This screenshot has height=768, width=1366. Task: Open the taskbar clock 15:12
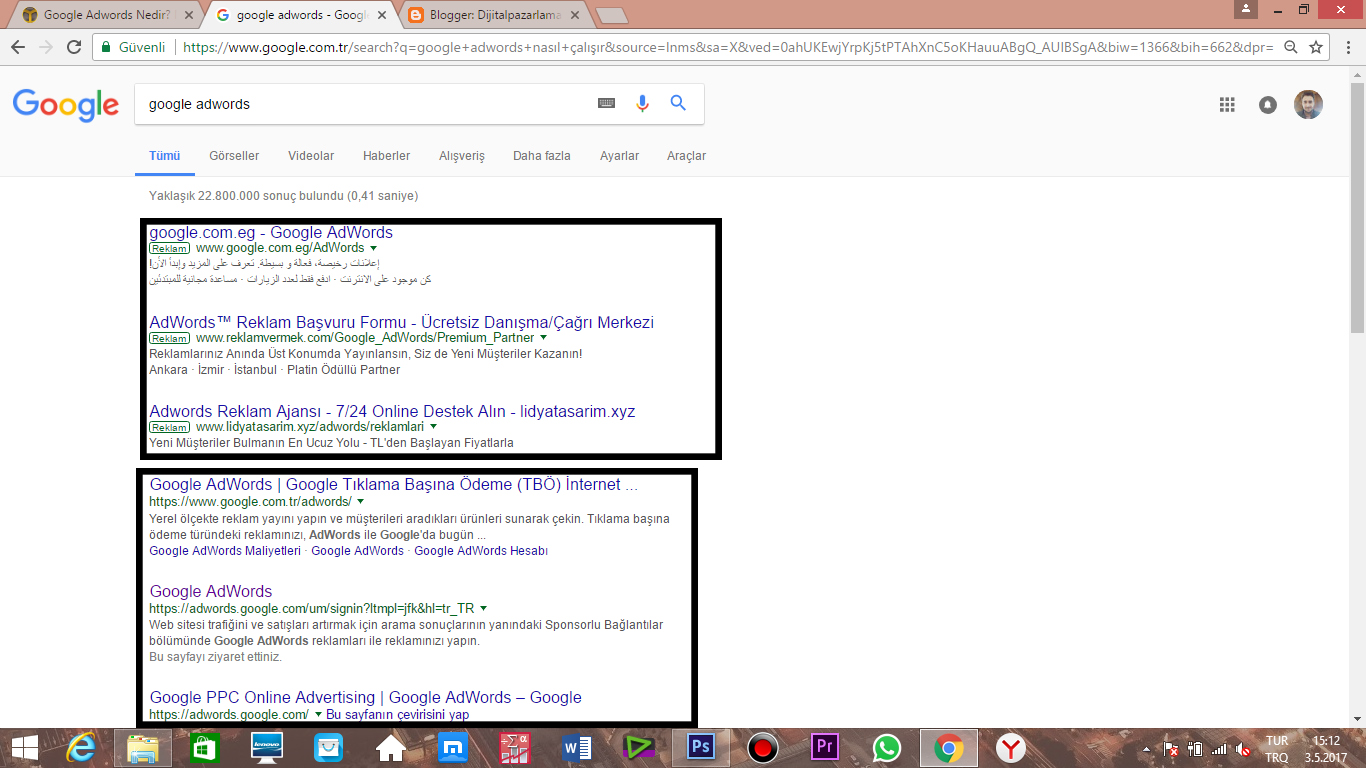pos(1327,740)
